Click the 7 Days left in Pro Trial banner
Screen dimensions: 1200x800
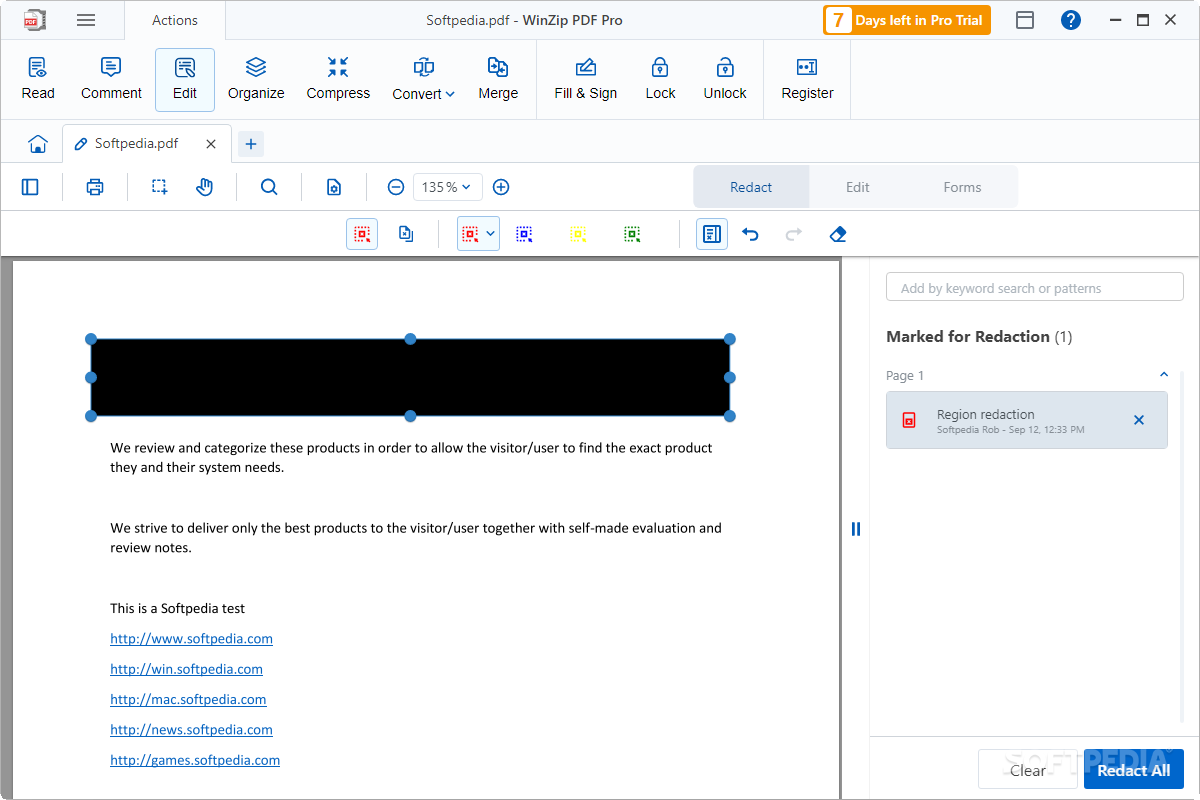tap(906, 20)
